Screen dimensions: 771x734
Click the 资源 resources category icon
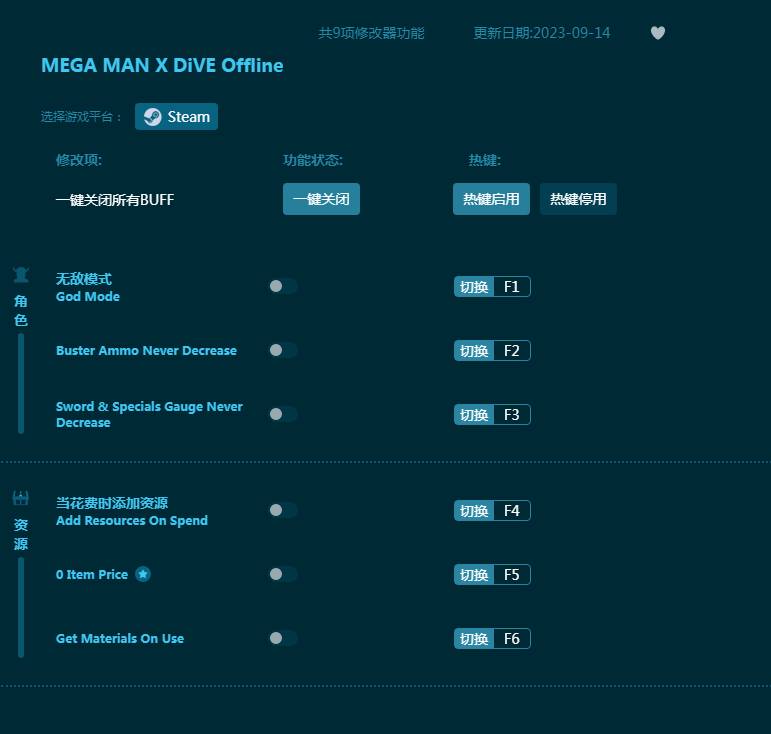coord(21,498)
